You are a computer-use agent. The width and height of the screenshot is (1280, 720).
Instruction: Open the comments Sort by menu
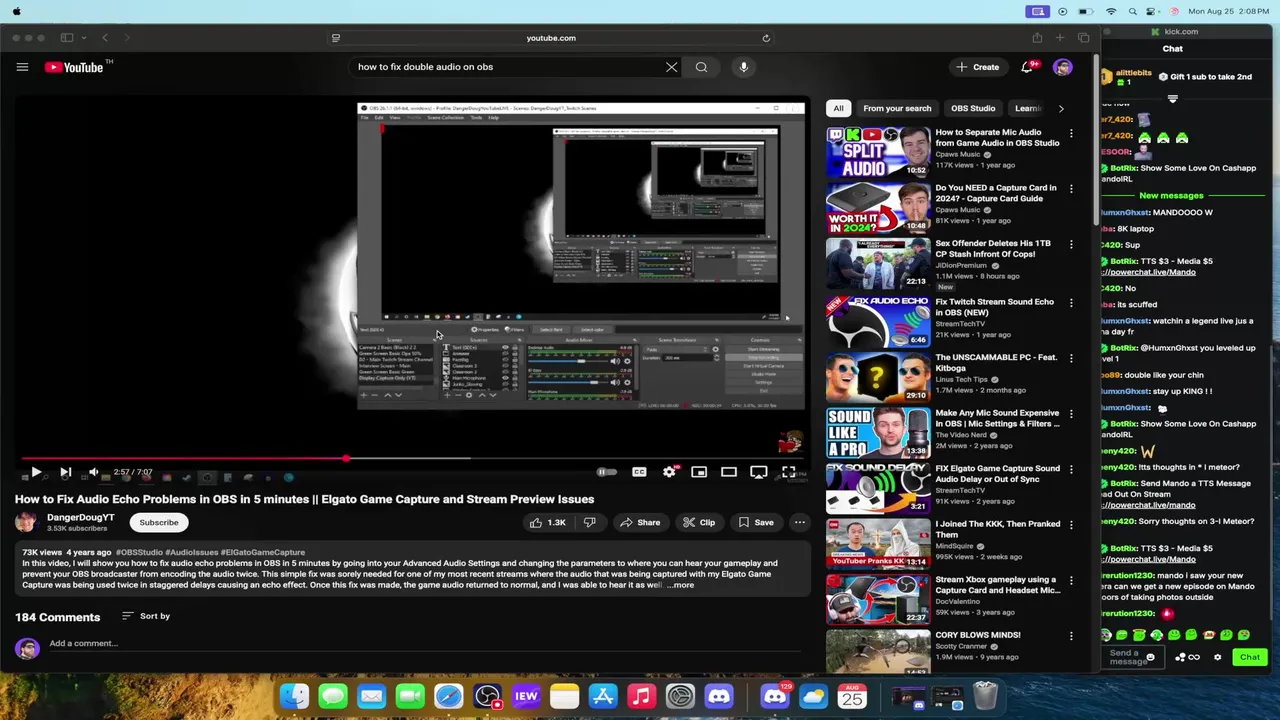[146, 616]
